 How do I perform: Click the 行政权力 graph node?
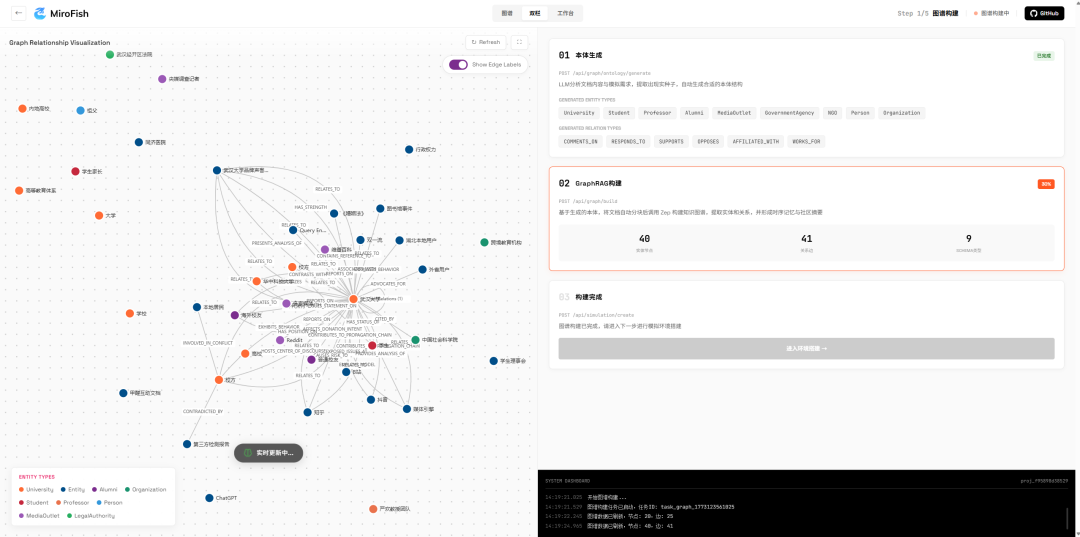(409, 150)
